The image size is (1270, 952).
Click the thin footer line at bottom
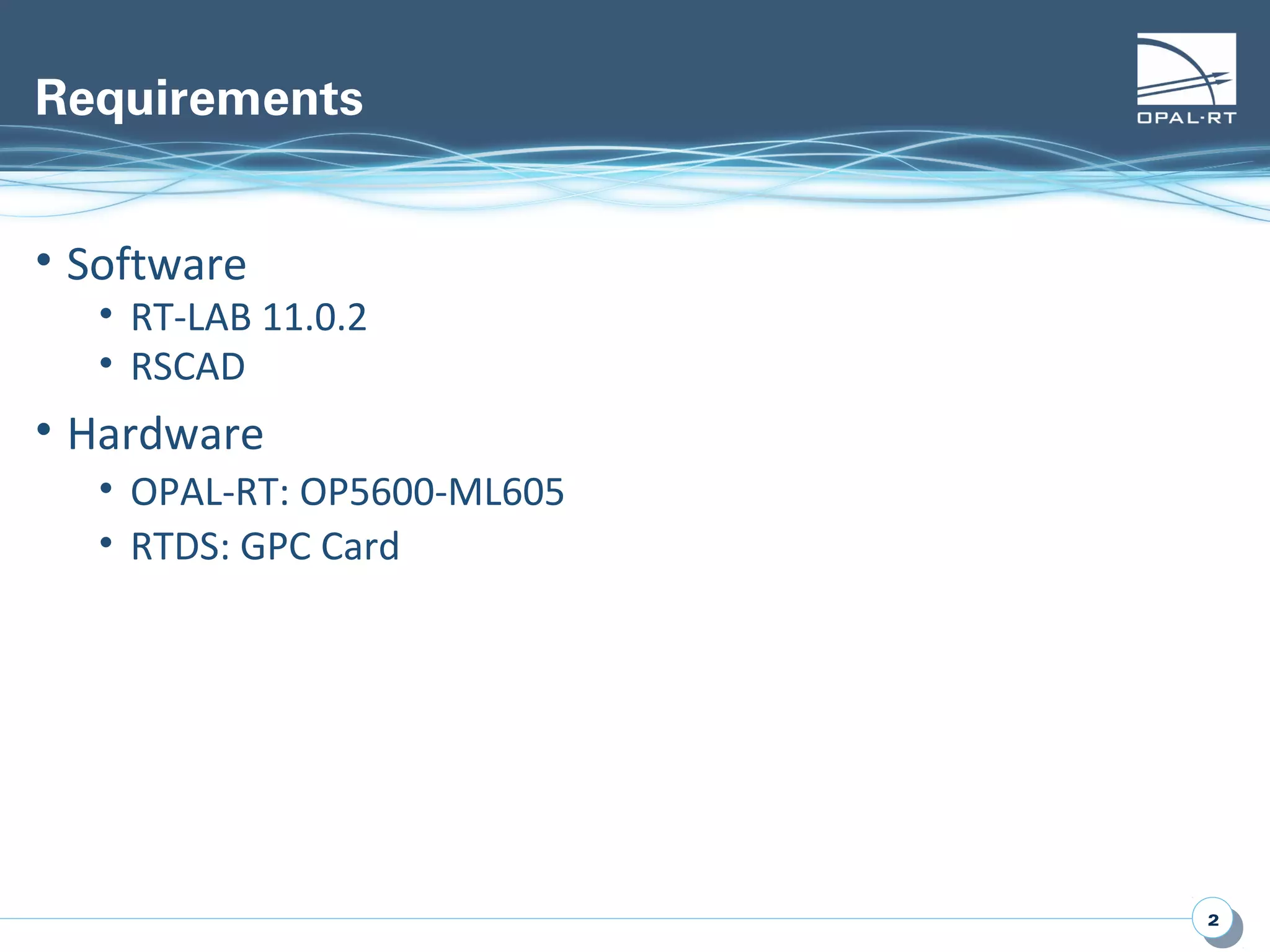click(x=558, y=919)
